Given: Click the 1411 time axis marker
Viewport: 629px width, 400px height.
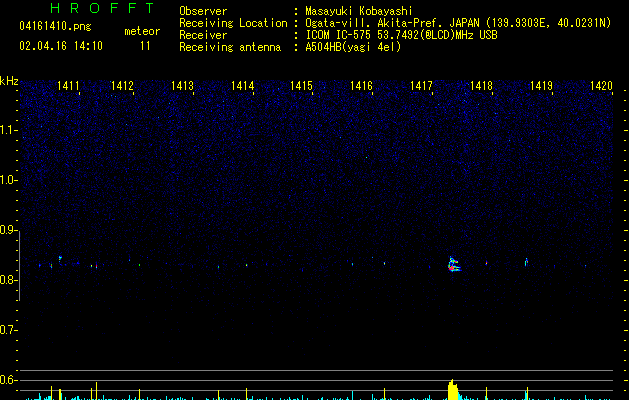Looking at the screenshot, I should 68,85.
